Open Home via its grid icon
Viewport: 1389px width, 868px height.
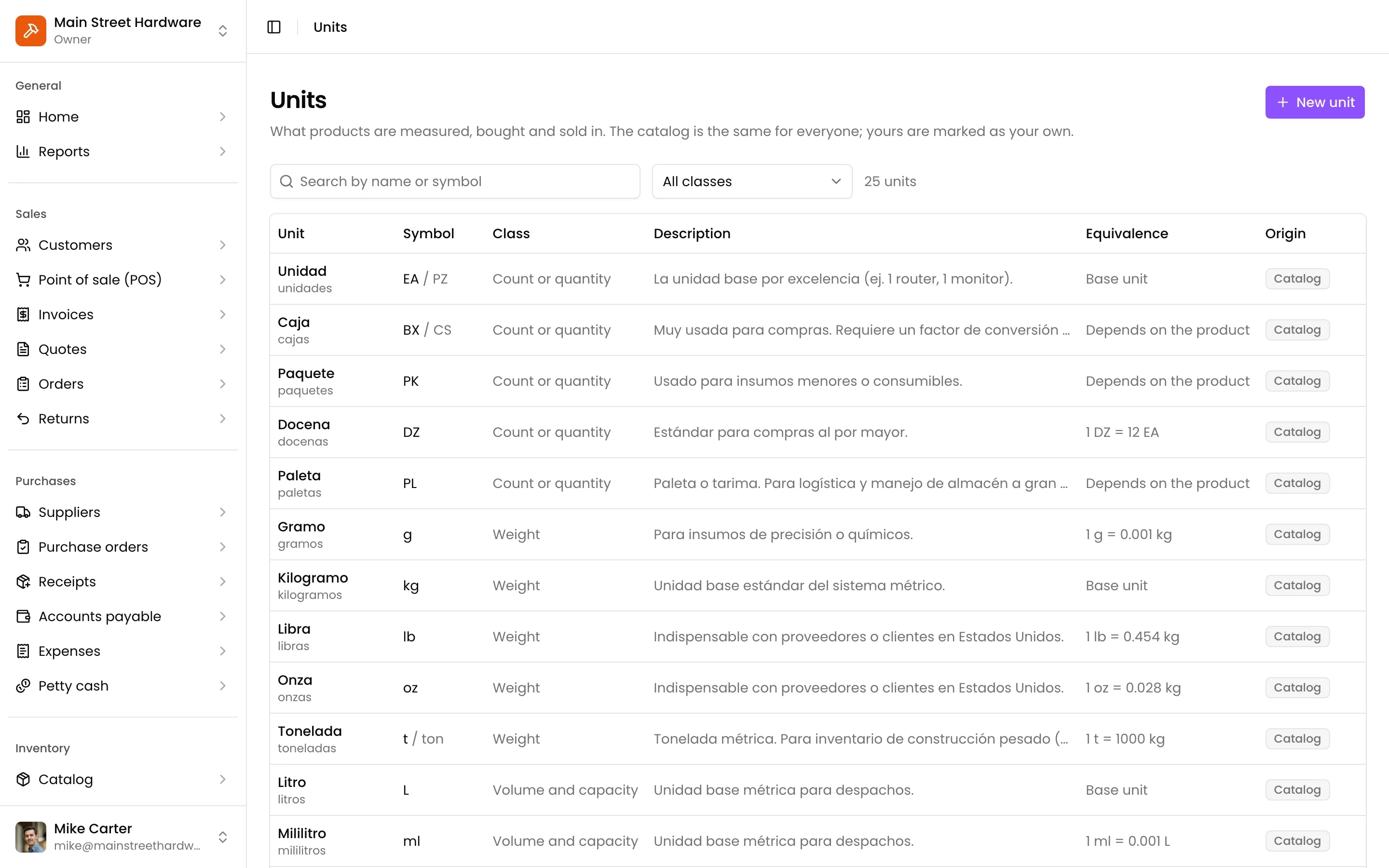[23, 117]
